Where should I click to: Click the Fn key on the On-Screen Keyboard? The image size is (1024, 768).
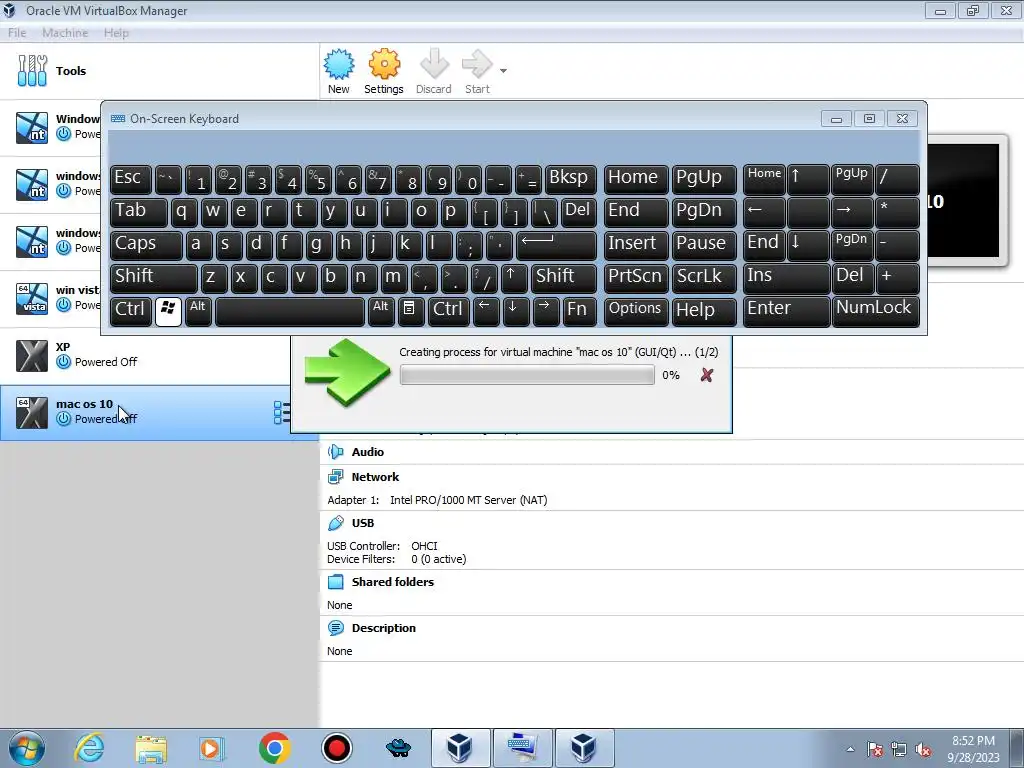point(579,311)
